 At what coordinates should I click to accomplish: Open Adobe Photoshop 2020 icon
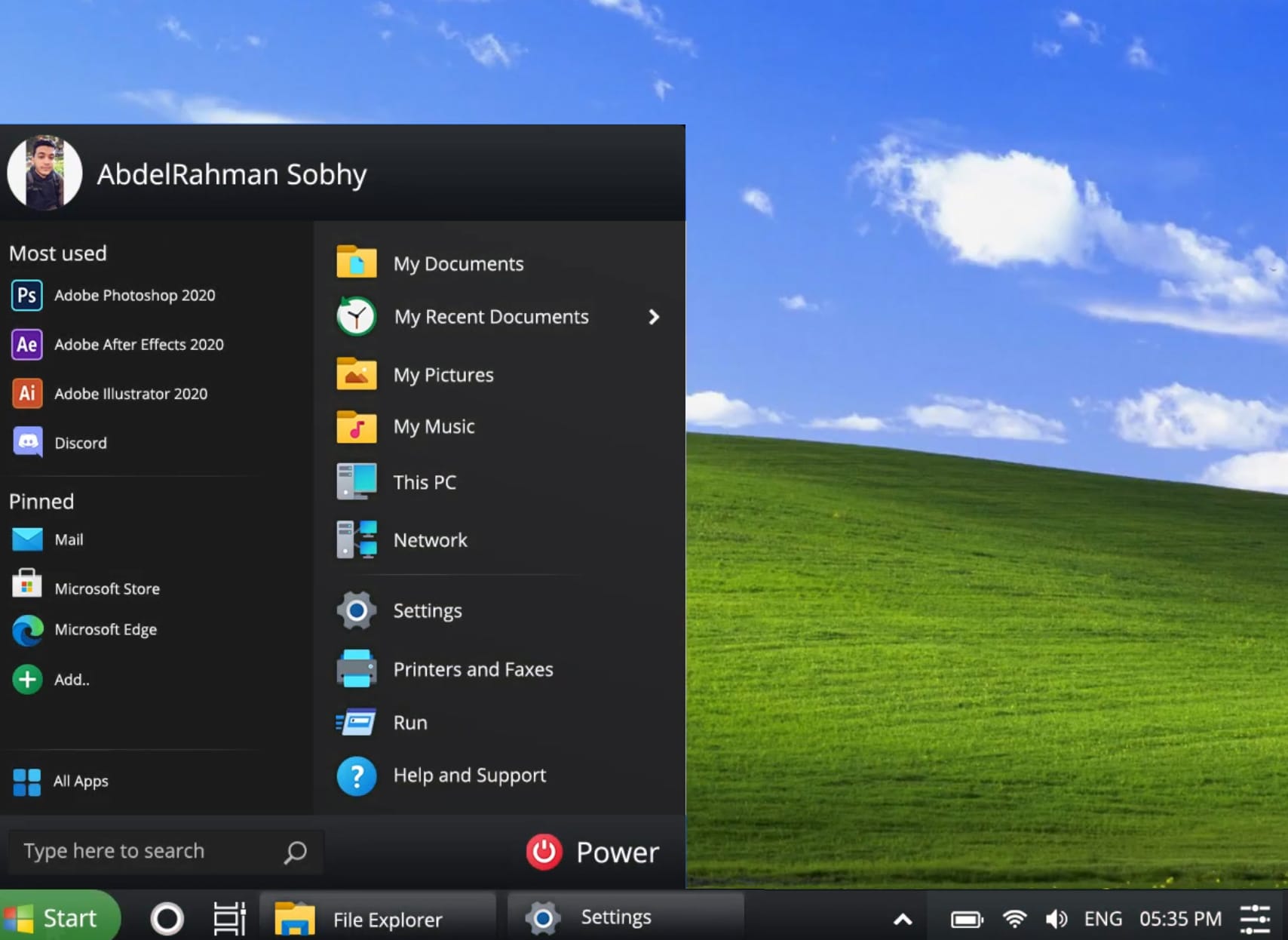point(27,295)
